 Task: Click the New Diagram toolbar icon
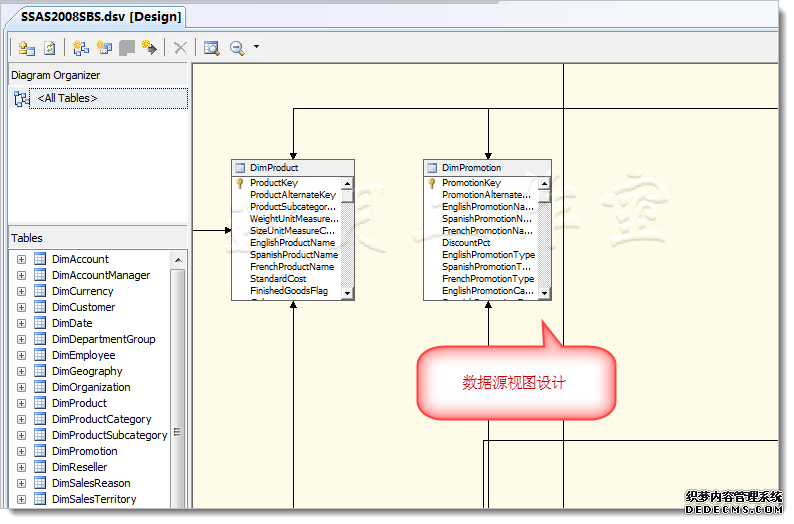(x=81, y=47)
